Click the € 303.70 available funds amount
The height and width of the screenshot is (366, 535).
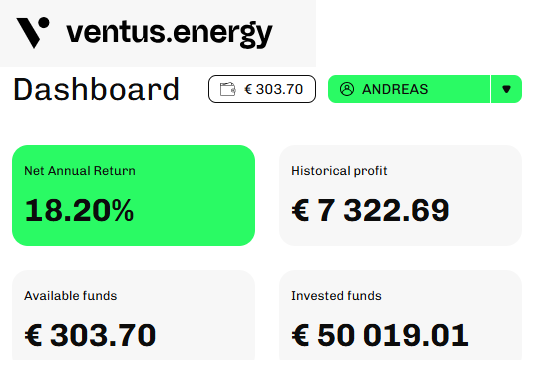90,335
